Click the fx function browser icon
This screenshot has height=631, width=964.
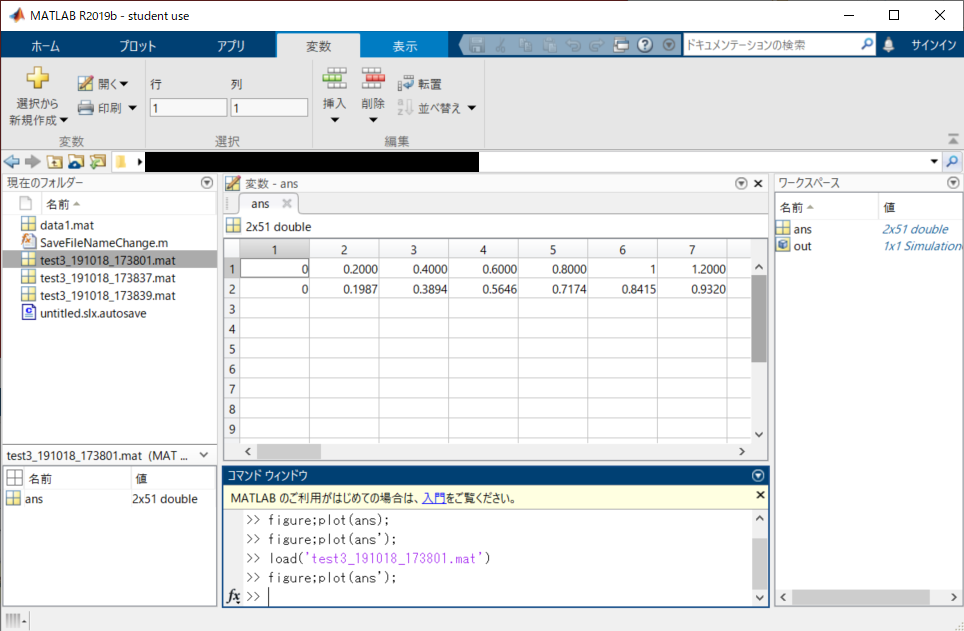pos(234,596)
